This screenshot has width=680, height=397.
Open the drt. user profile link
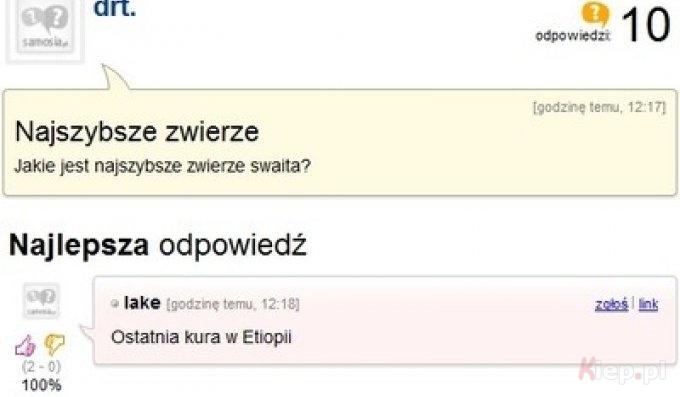coord(115,9)
